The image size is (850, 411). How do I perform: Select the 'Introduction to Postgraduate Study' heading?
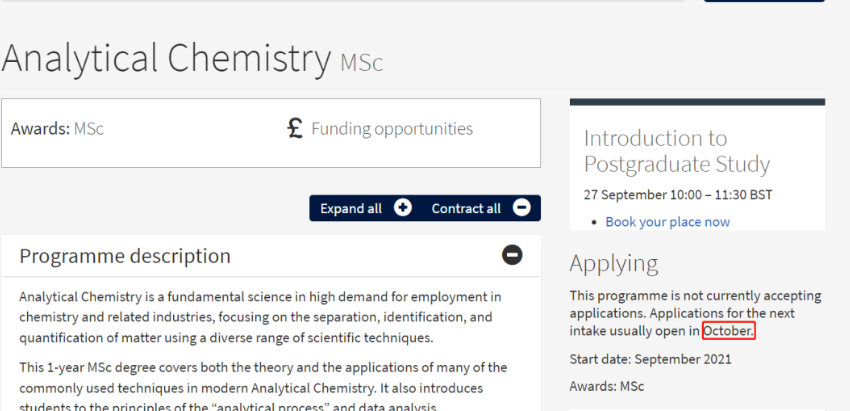point(676,151)
